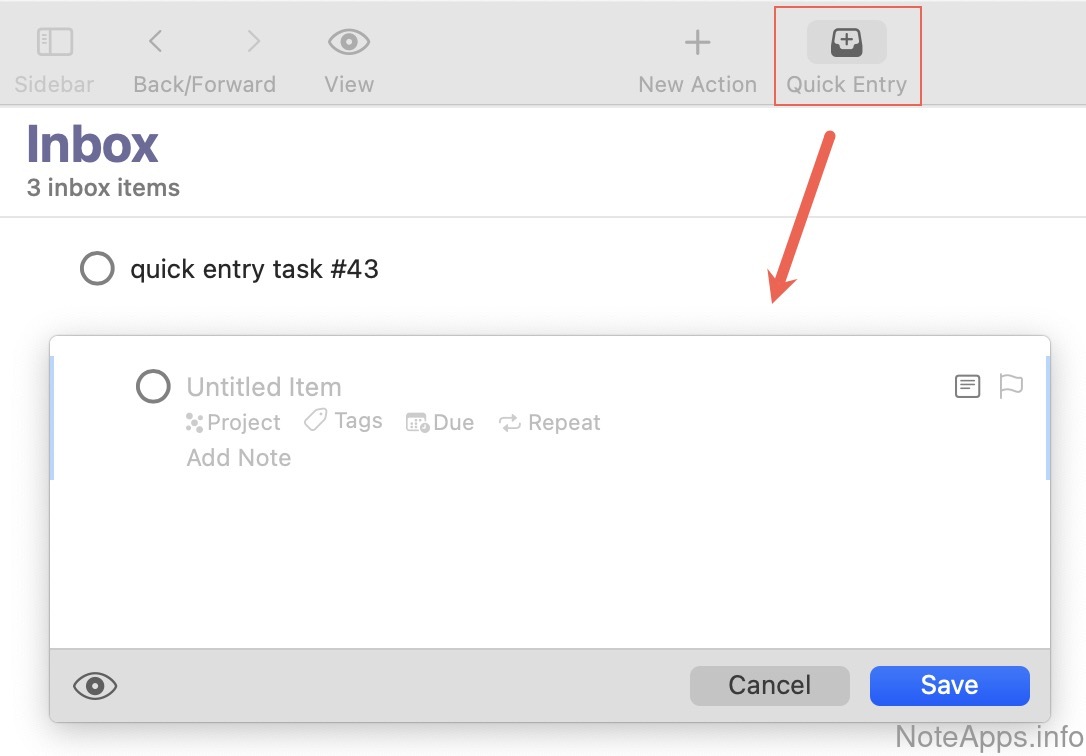The image size is (1086, 756).
Task: Click the Back arrow in toolbar
Action: (x=155, y=42)
